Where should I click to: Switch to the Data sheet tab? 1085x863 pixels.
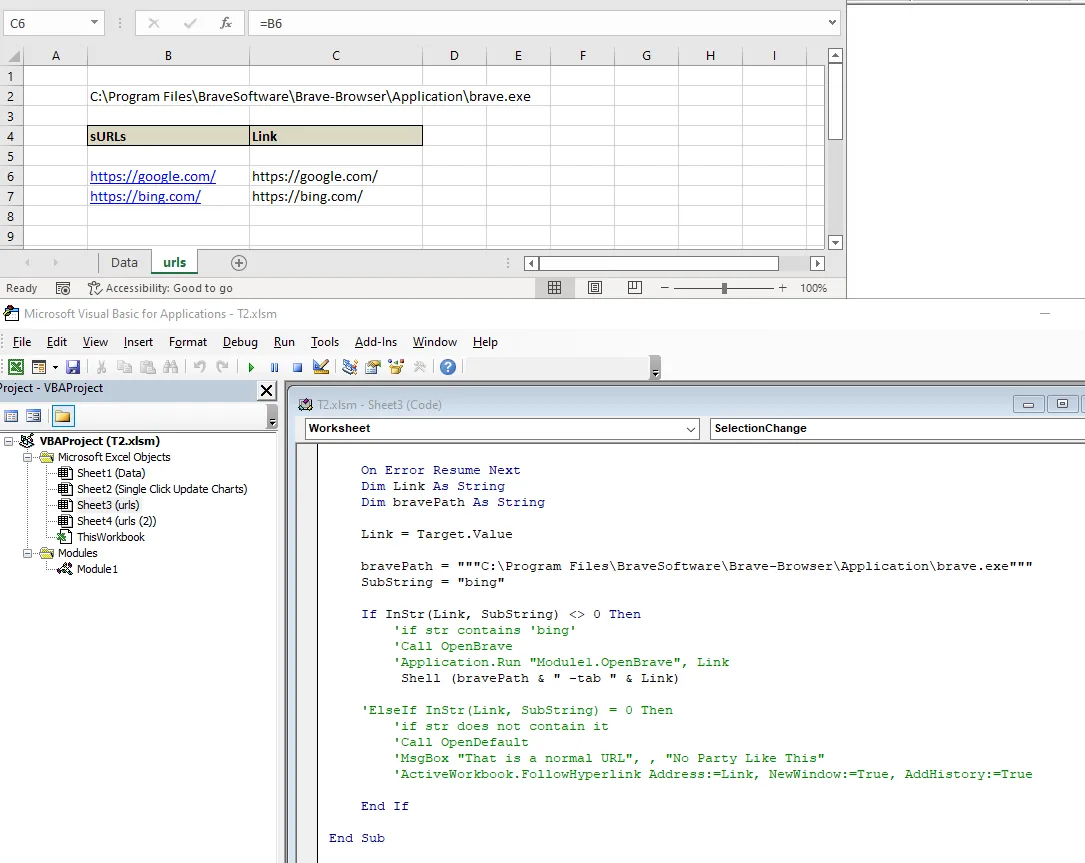(x=124, y=262)
